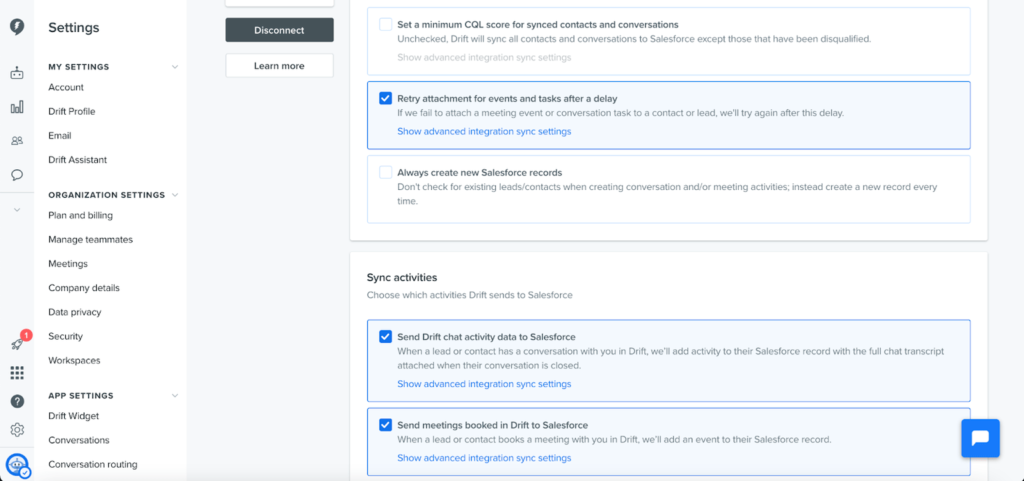
Task: Collapse the My Settings section
Action: click(174, 67)
